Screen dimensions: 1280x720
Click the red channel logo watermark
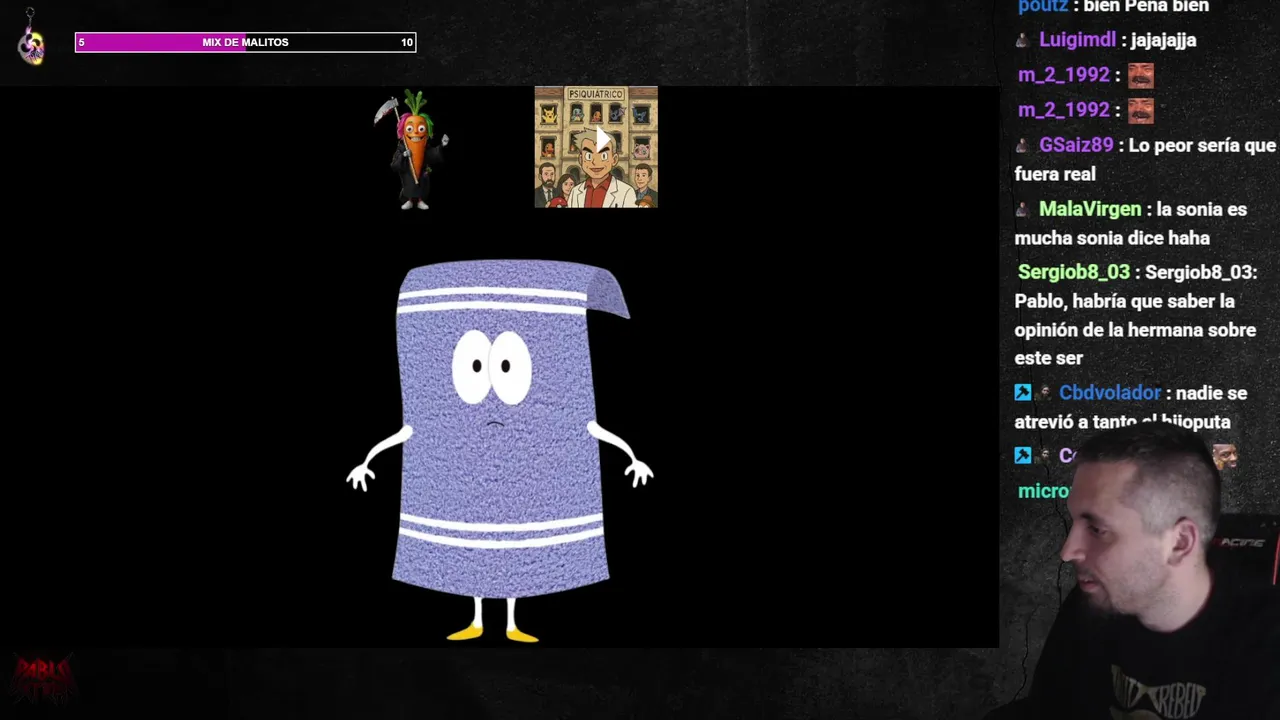[42, 680]
